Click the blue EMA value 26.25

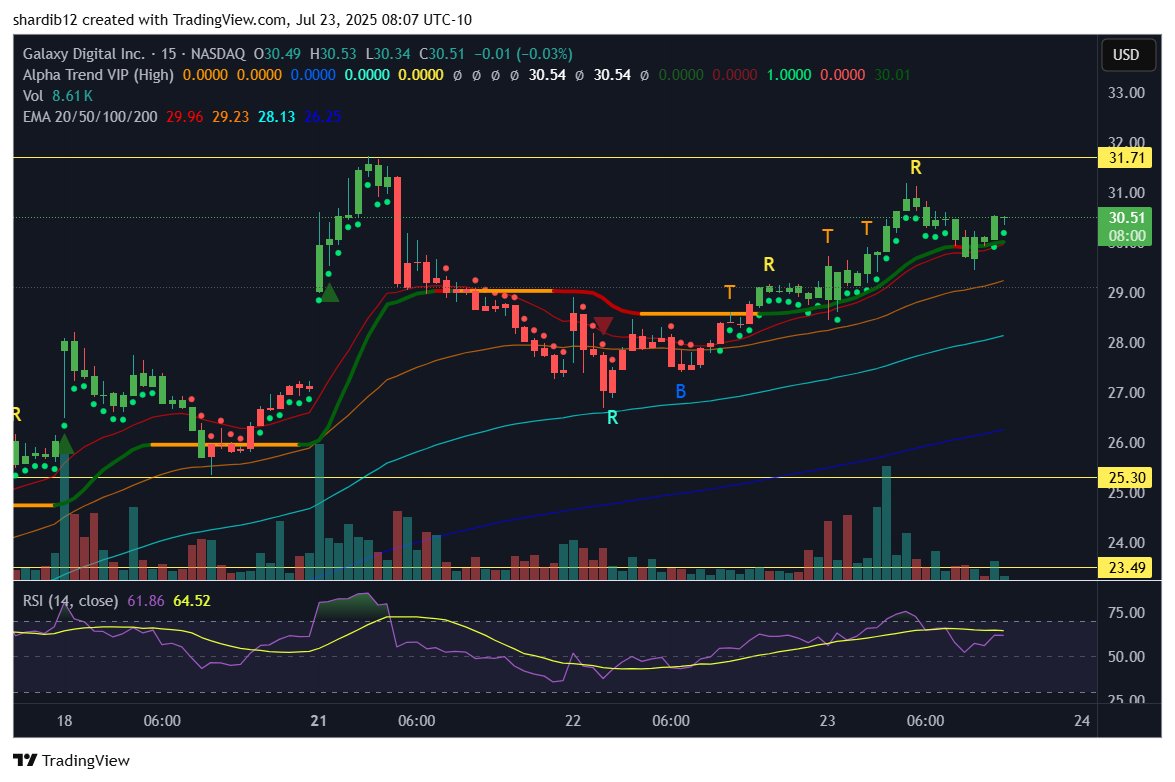coord(323,117)
